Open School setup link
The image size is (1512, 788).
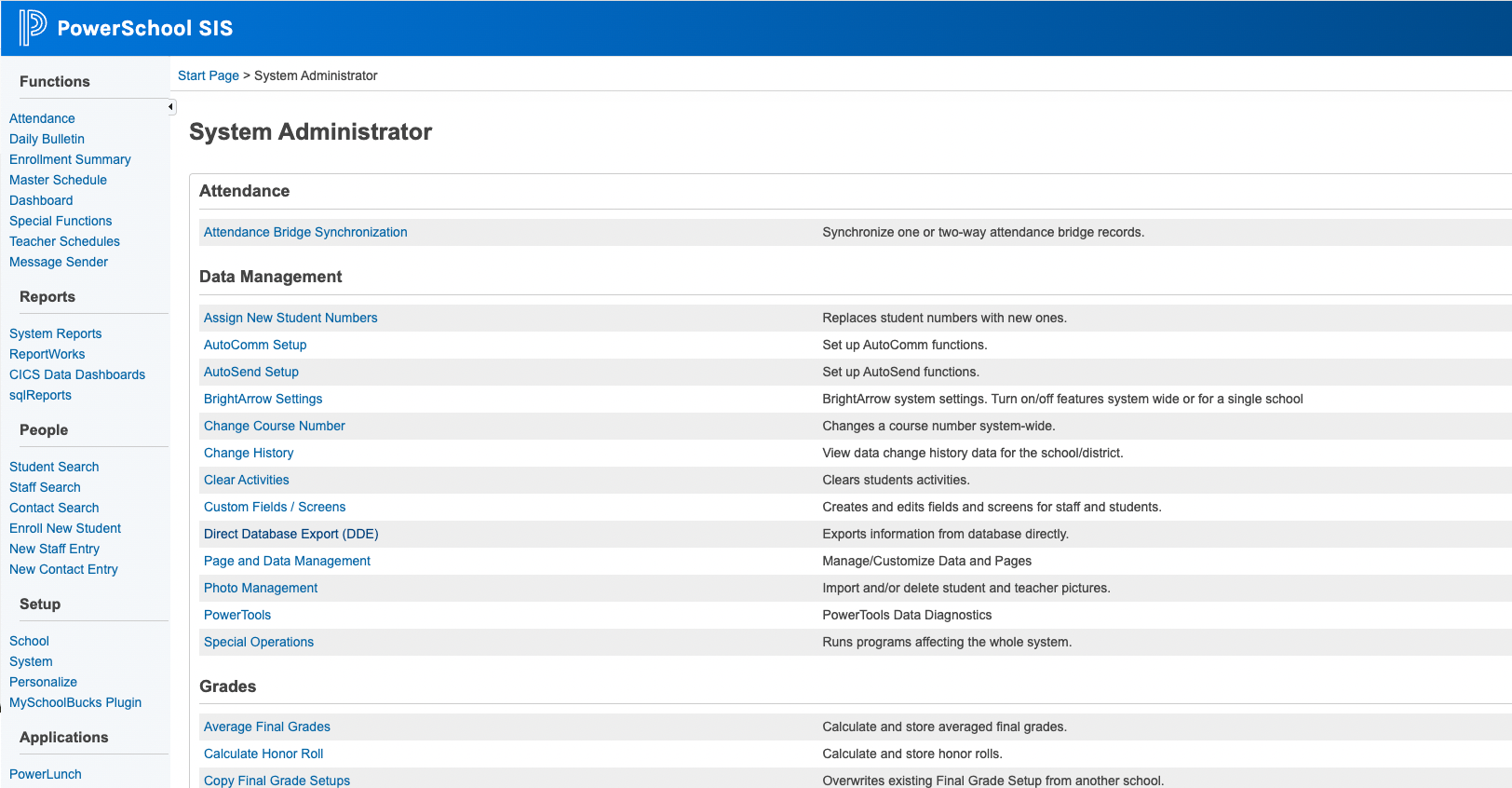[29, 641]
